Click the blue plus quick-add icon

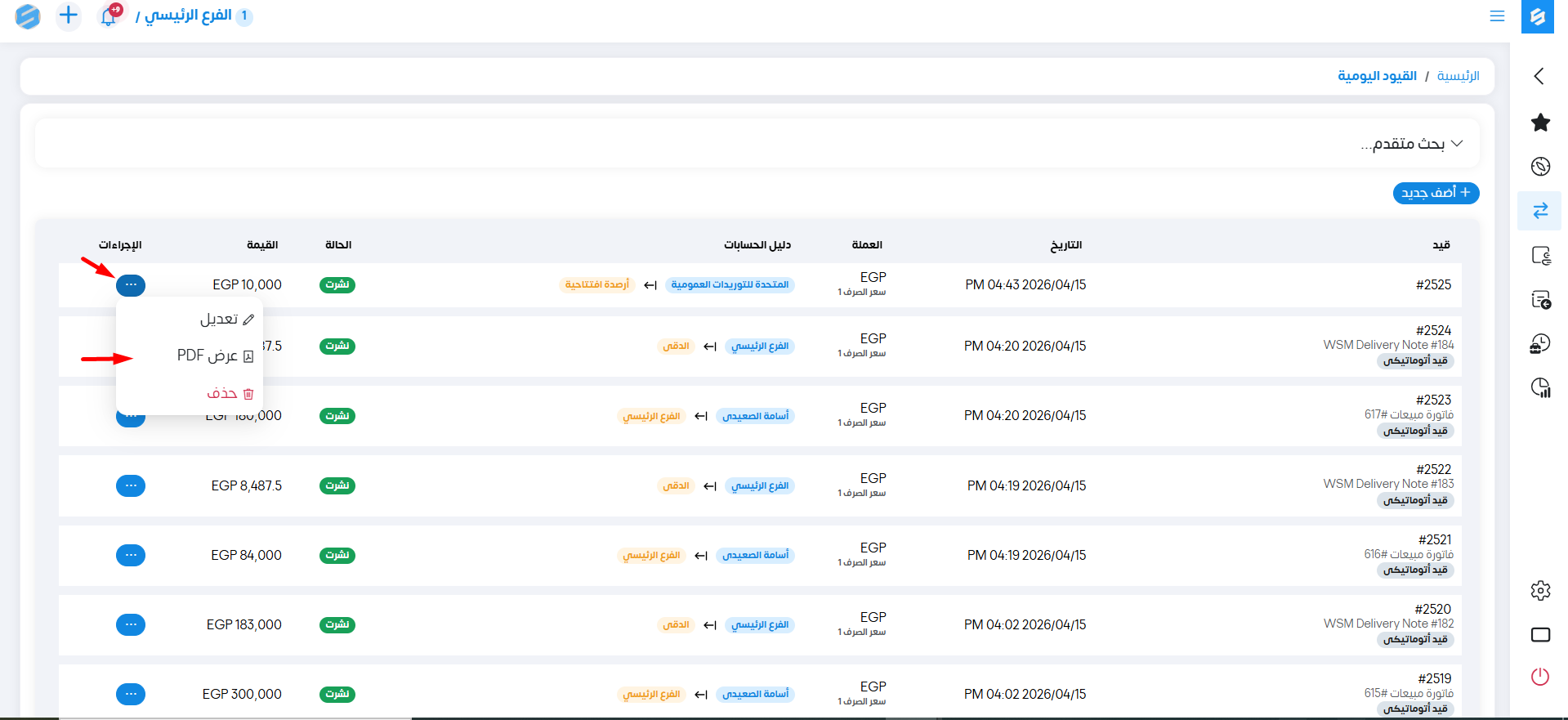click(x=69, y=16)
